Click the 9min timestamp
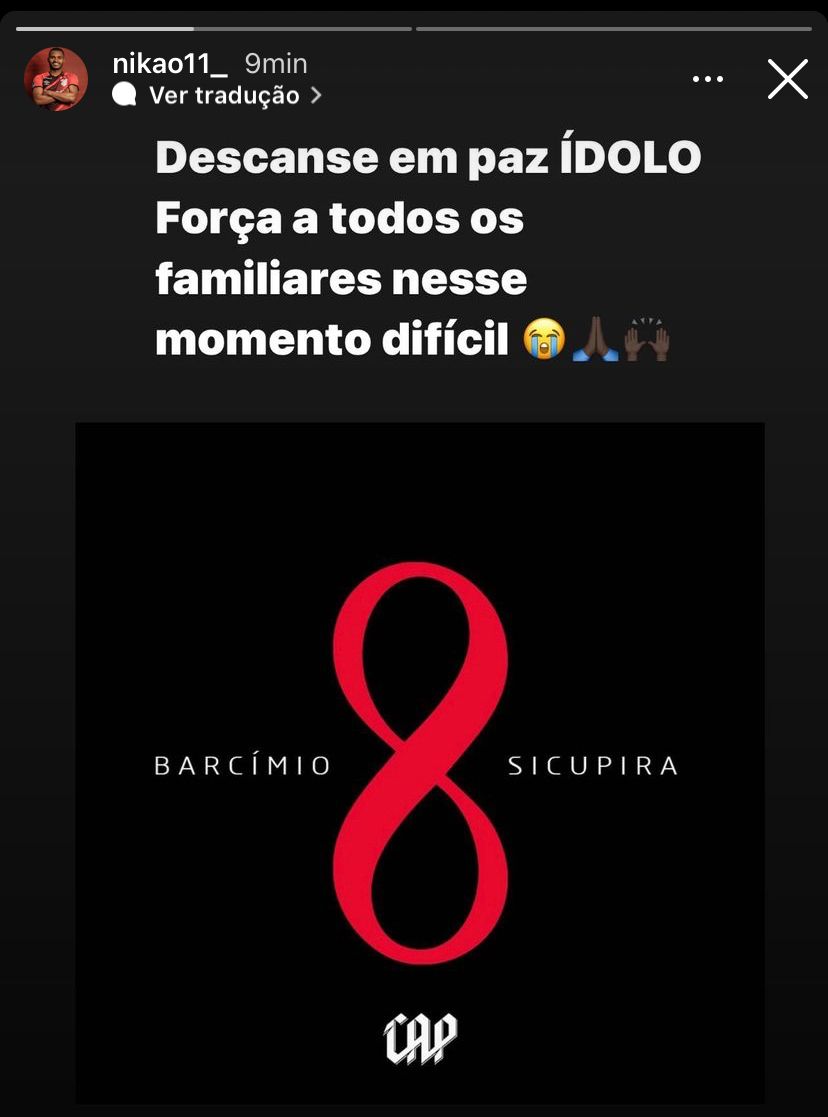Image resolution: width=828 pixels, height=1117 pixels. (276, 64)
